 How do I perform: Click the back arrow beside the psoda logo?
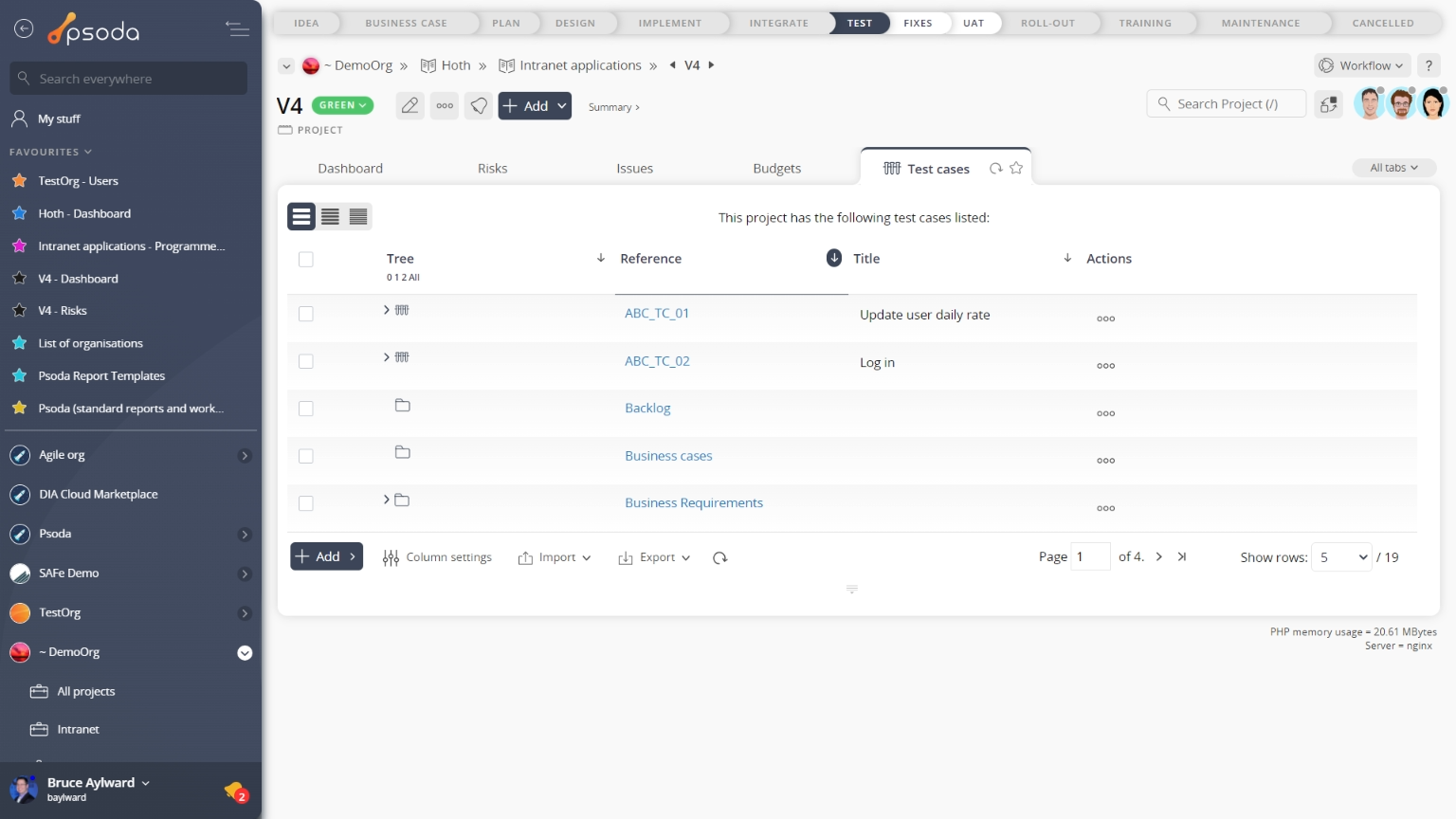(x=24, y=29)
